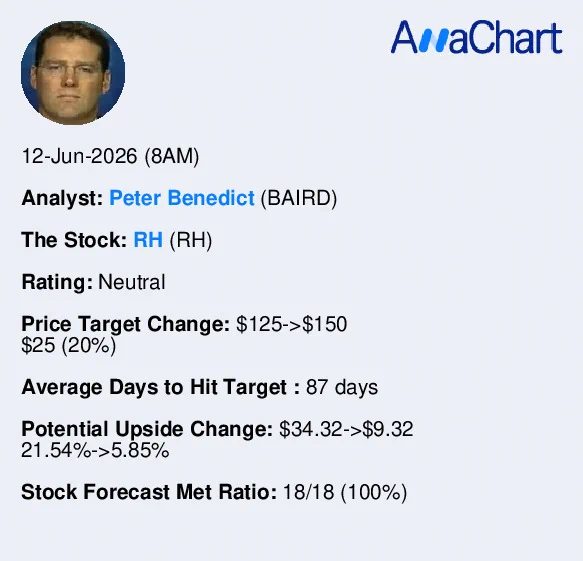The height and width of the screenshot is (561, 583).
Task: Select the $34.32->$9.32 upside value
Action: pos(346,429)
